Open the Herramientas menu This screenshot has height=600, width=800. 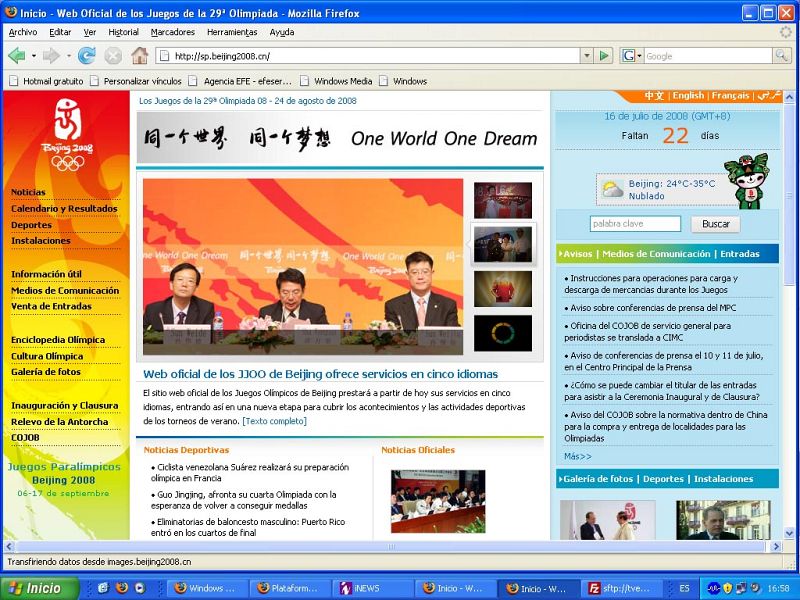231,31
